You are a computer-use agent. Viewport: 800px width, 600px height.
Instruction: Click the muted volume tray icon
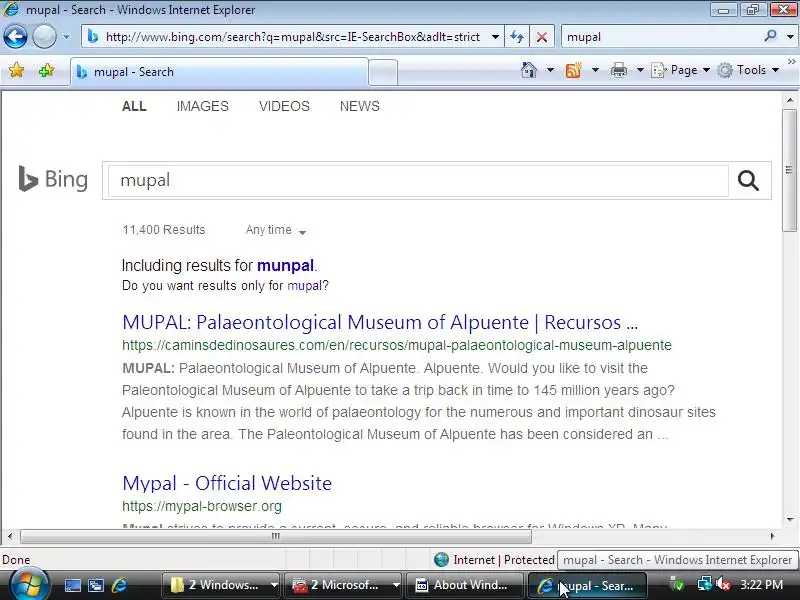pos(722,584)
